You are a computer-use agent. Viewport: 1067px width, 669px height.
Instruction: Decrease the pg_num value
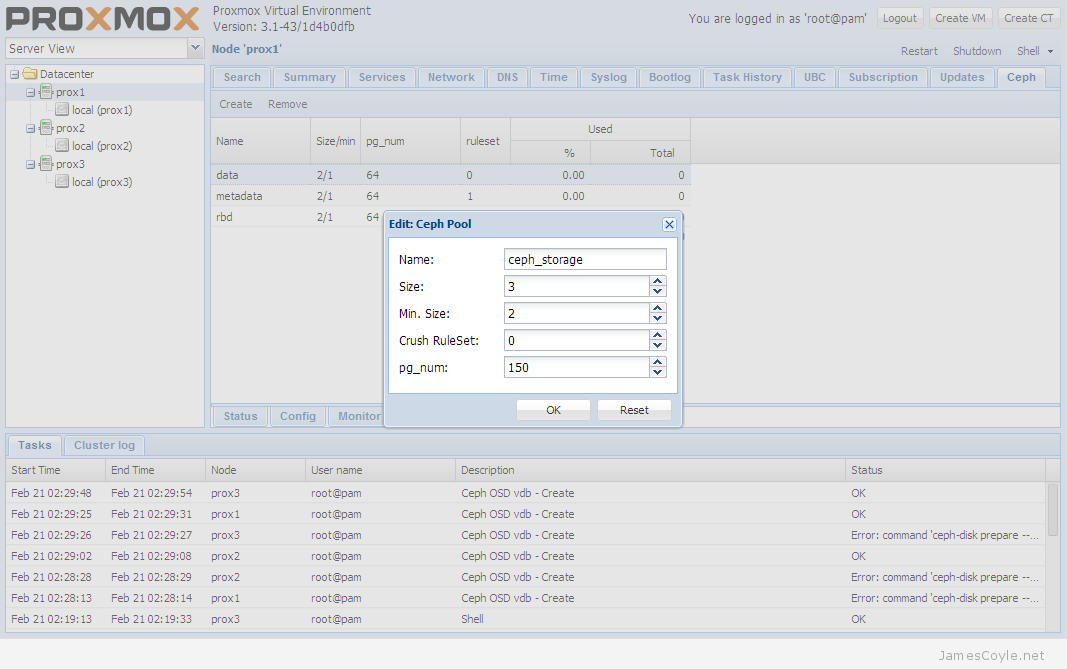point(657,372)
